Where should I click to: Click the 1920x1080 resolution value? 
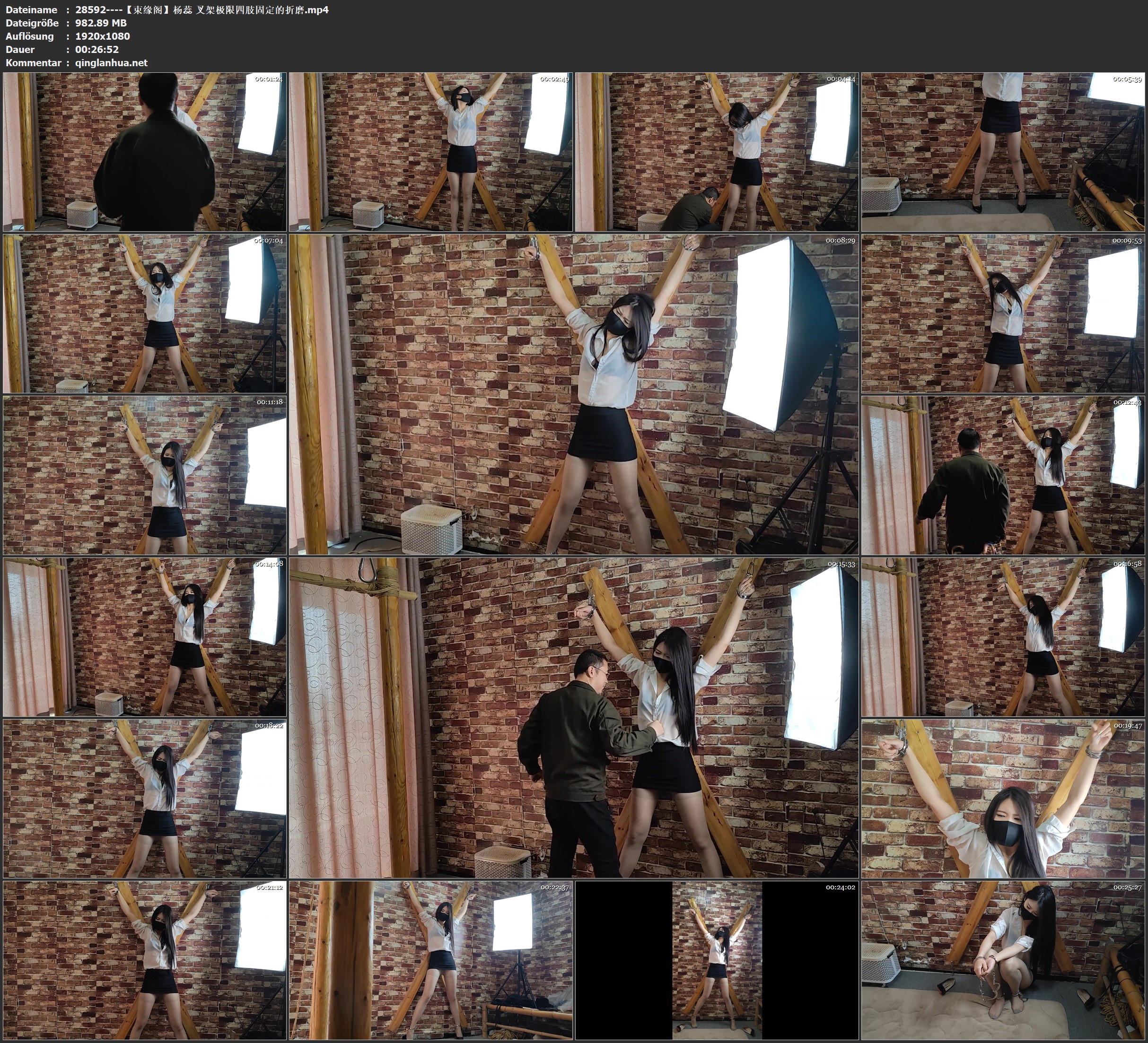click(x=103, y=36)
